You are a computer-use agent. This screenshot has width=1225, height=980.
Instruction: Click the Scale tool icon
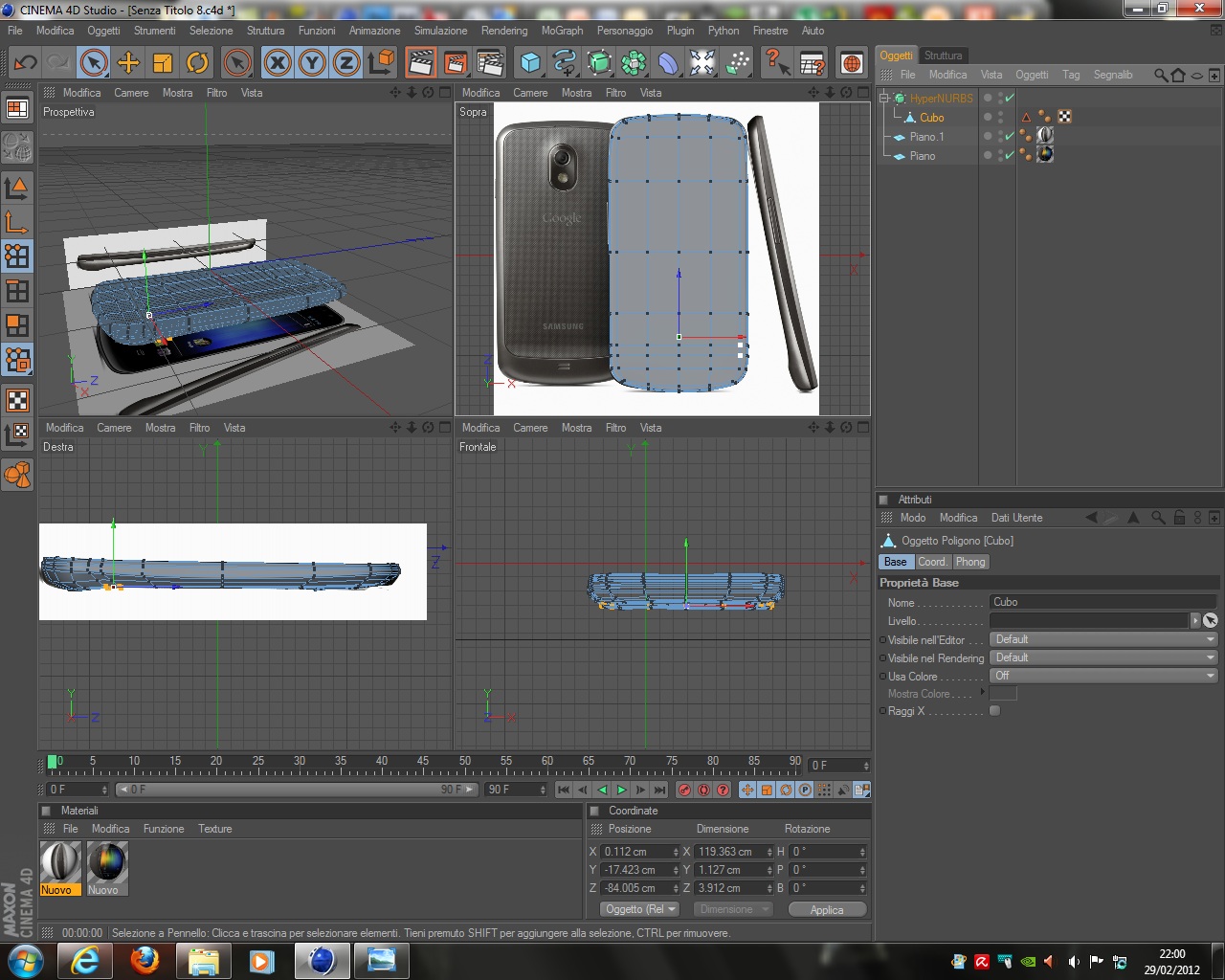point(163,63)
